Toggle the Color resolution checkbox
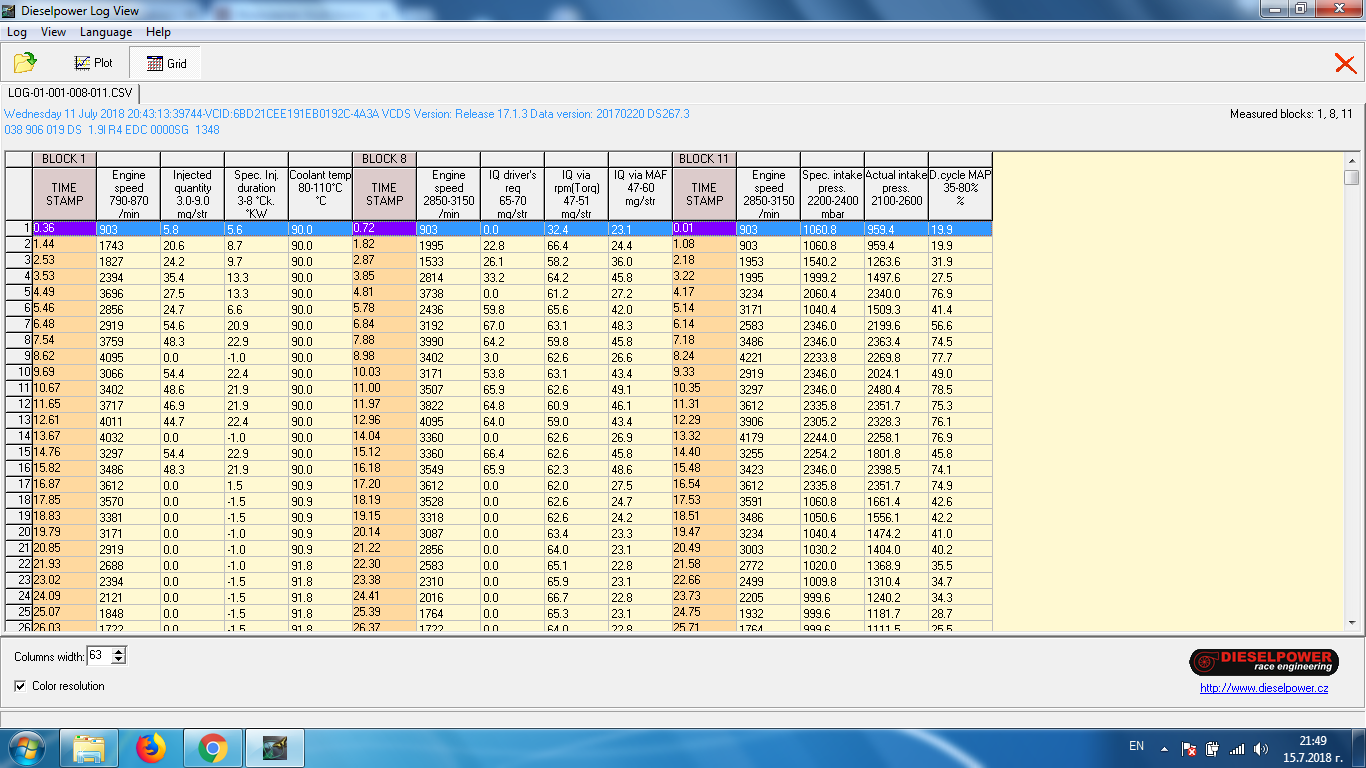 pyautogui.click(x=21, y=686)
